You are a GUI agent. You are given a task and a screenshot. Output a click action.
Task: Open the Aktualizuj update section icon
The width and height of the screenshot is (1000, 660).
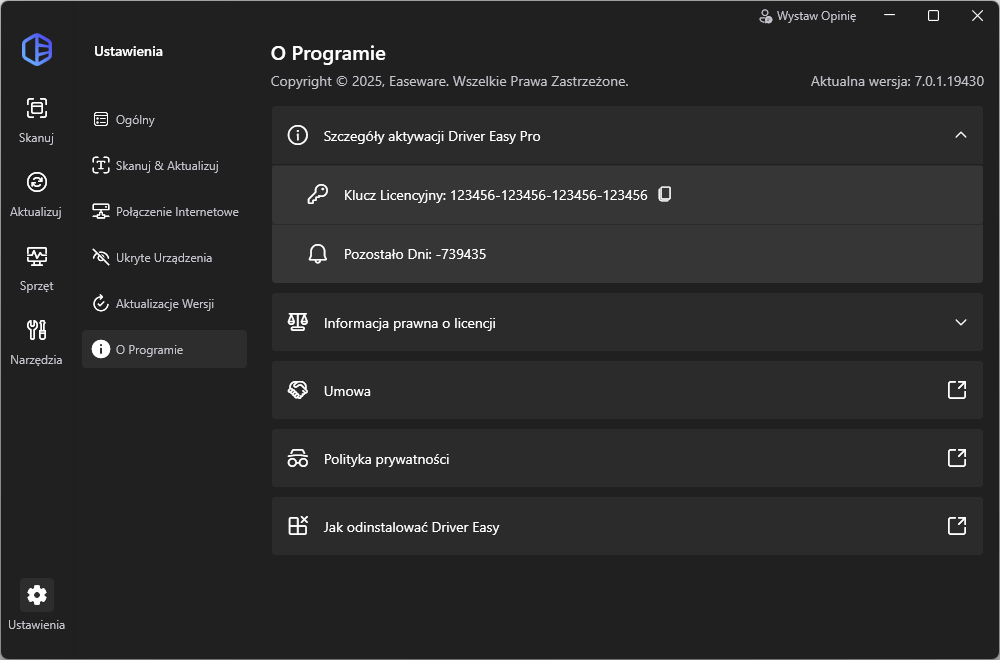(x=36, y=182)
